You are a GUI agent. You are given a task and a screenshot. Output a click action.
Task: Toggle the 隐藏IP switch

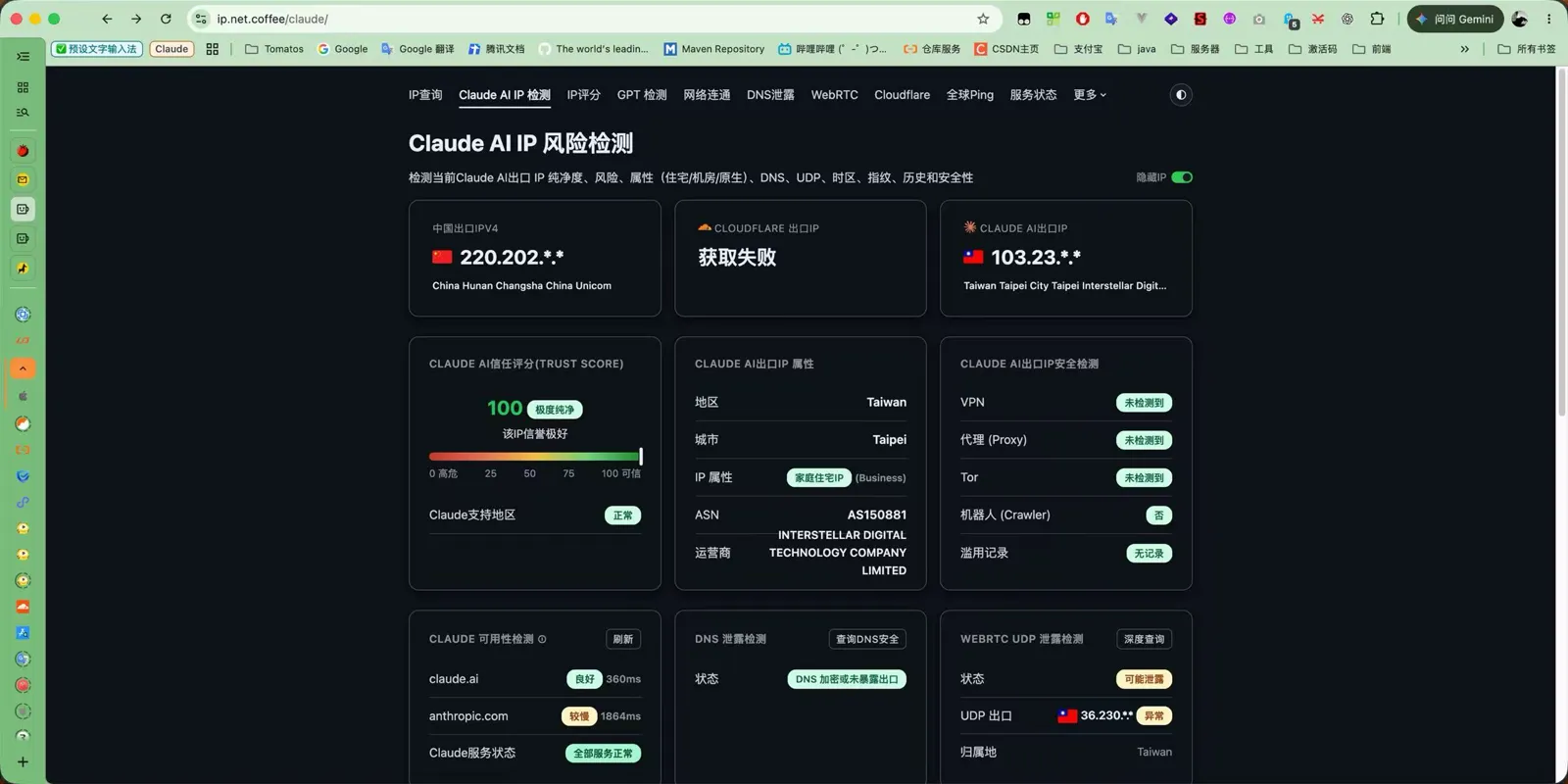pyautogui.click(x=1182, y=177)
